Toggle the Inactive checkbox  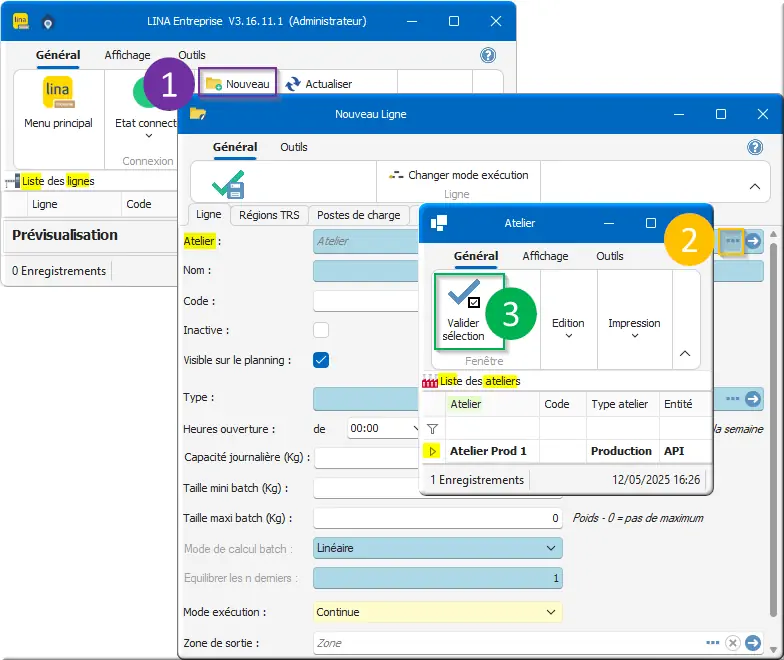click(x=321, y=330)
